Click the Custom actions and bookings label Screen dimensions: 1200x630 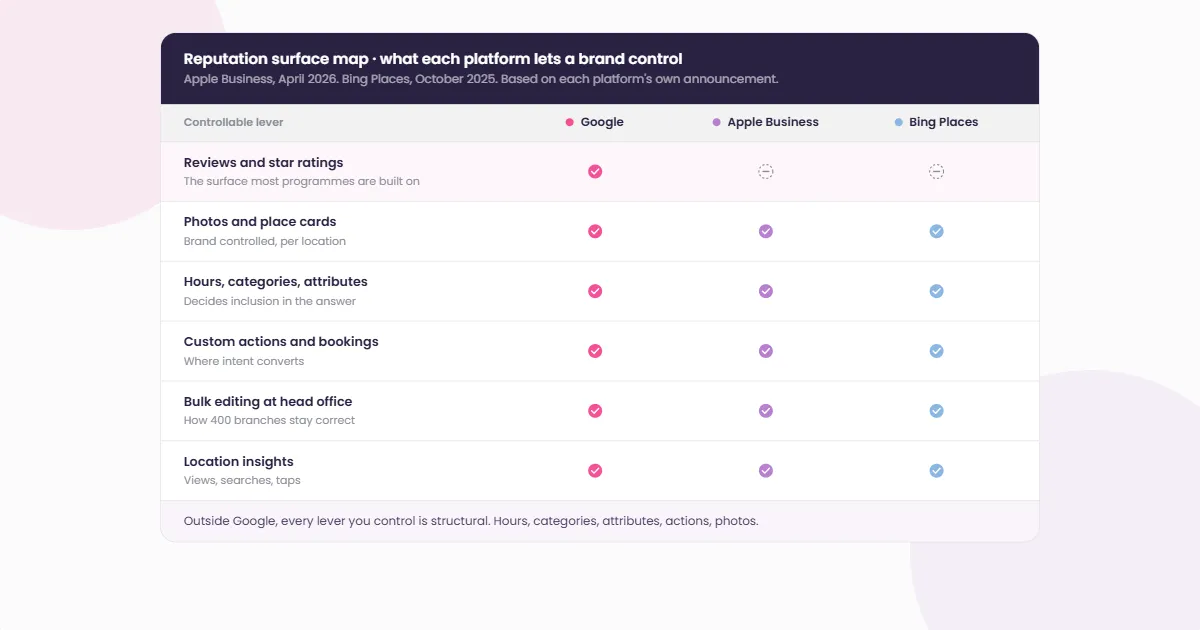pyautogui.click(x=281, y=342)
